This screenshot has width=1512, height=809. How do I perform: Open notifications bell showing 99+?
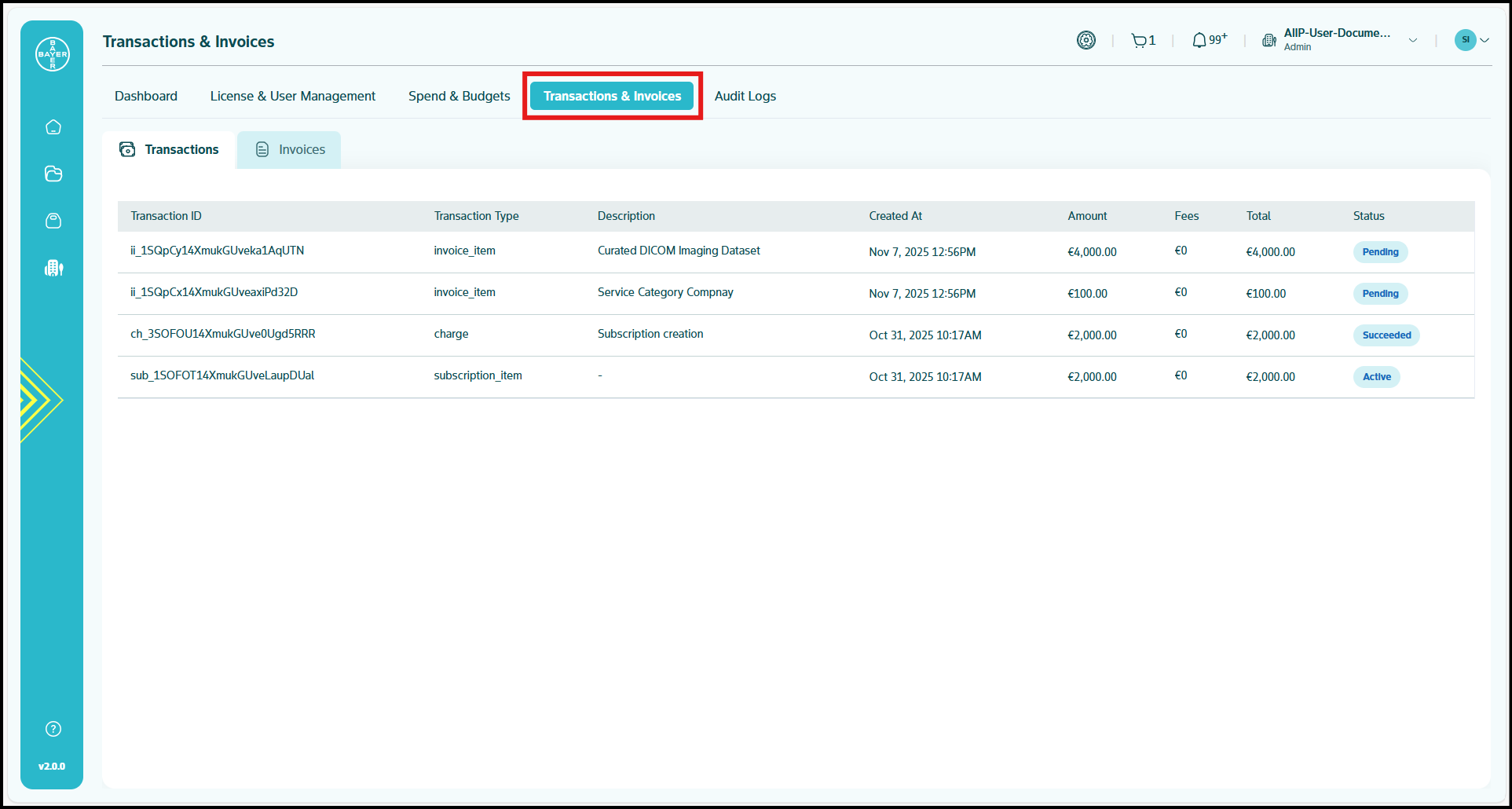pyautogui.click(x=1208, y=41)
